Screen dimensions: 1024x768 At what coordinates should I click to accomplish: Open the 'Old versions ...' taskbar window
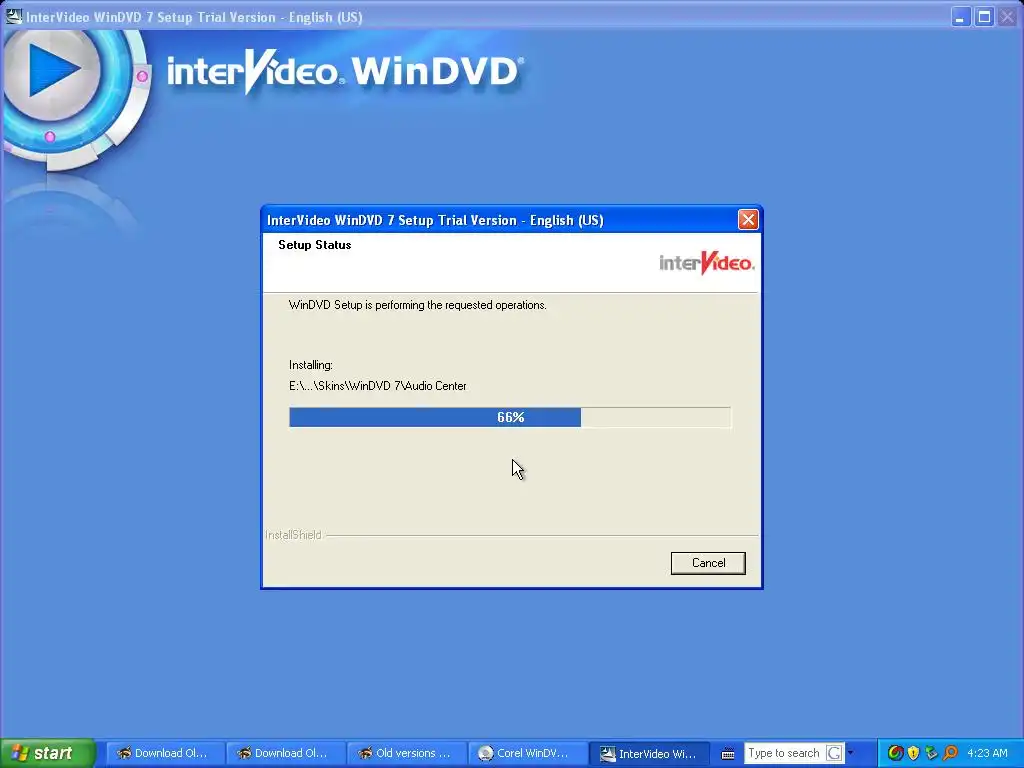coord(406,753)
